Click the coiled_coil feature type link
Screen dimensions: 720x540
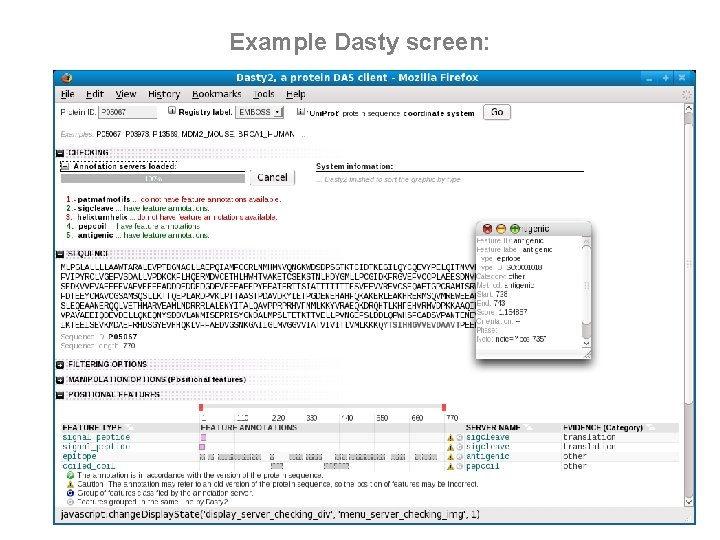tap(89, 466)
